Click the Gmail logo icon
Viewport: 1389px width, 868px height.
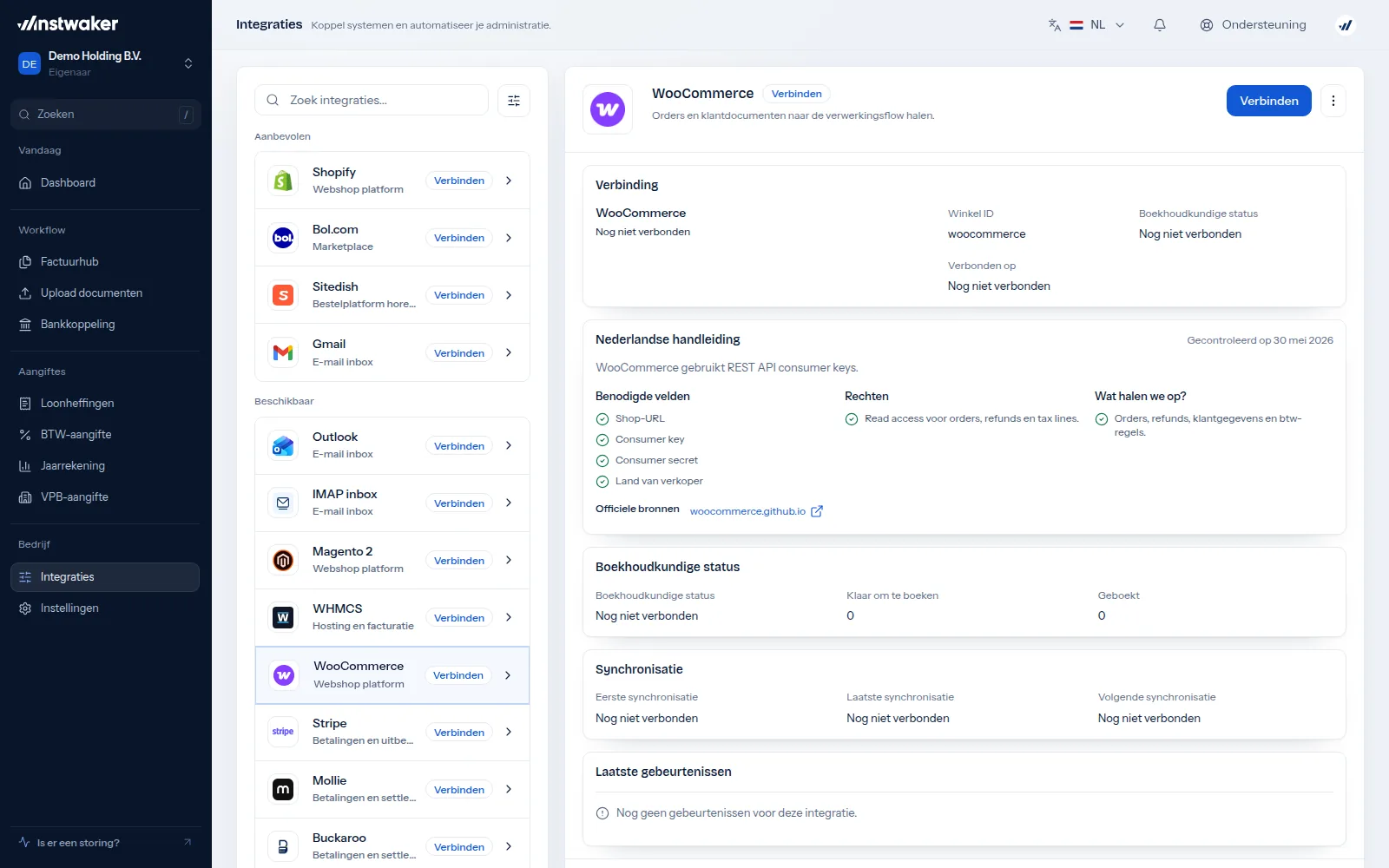[x=283, y=353]
